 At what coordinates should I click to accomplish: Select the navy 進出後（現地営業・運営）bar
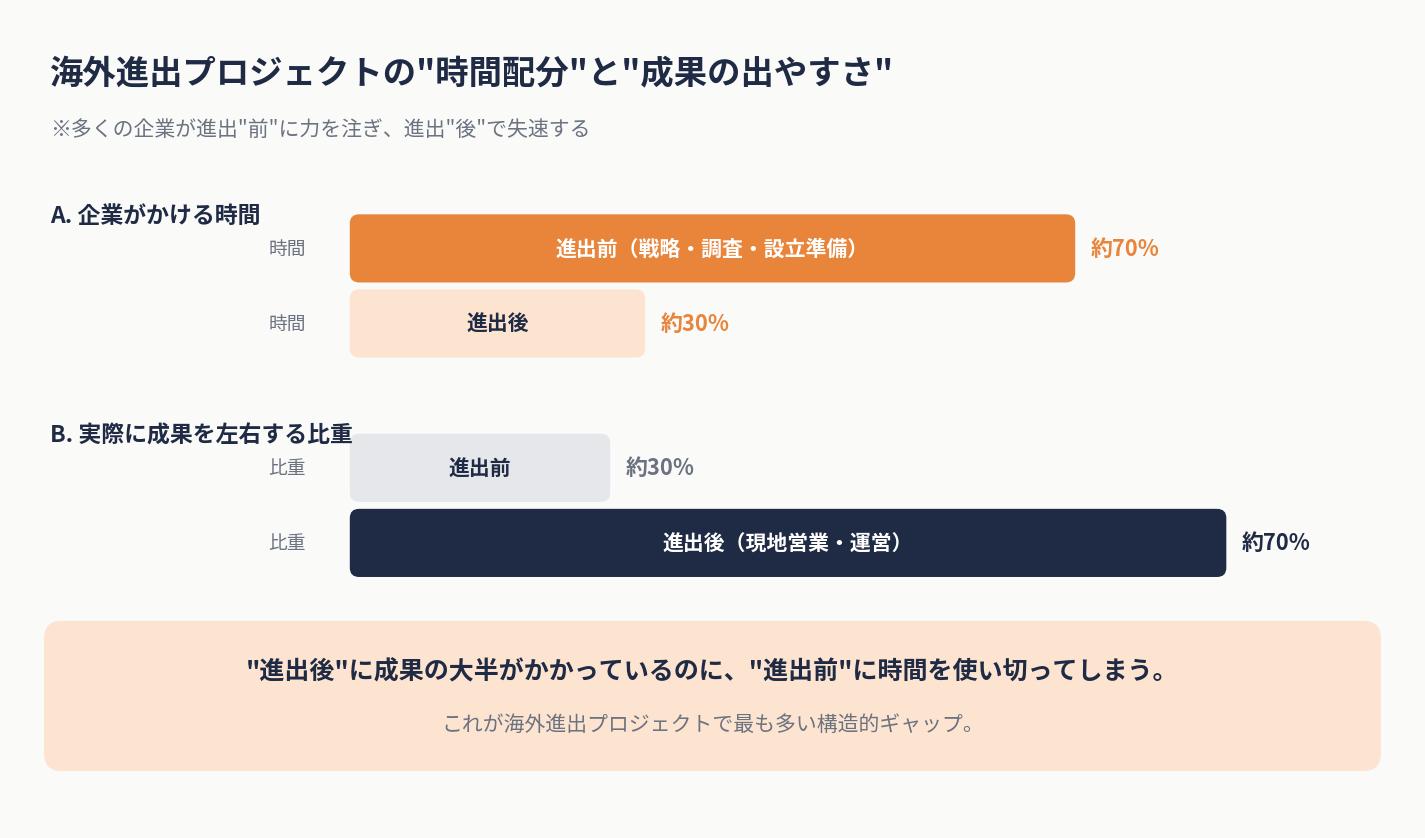(787, 542)
